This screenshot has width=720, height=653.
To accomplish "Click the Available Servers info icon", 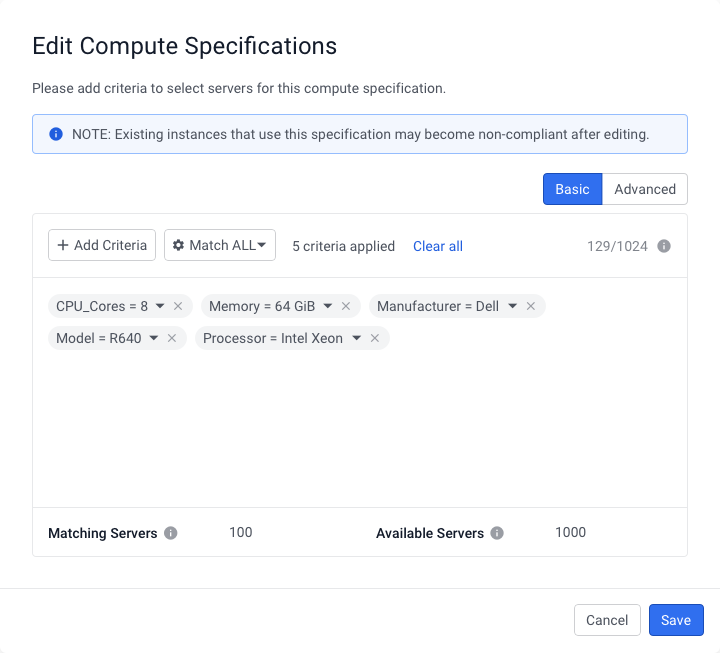I will 497,533.
